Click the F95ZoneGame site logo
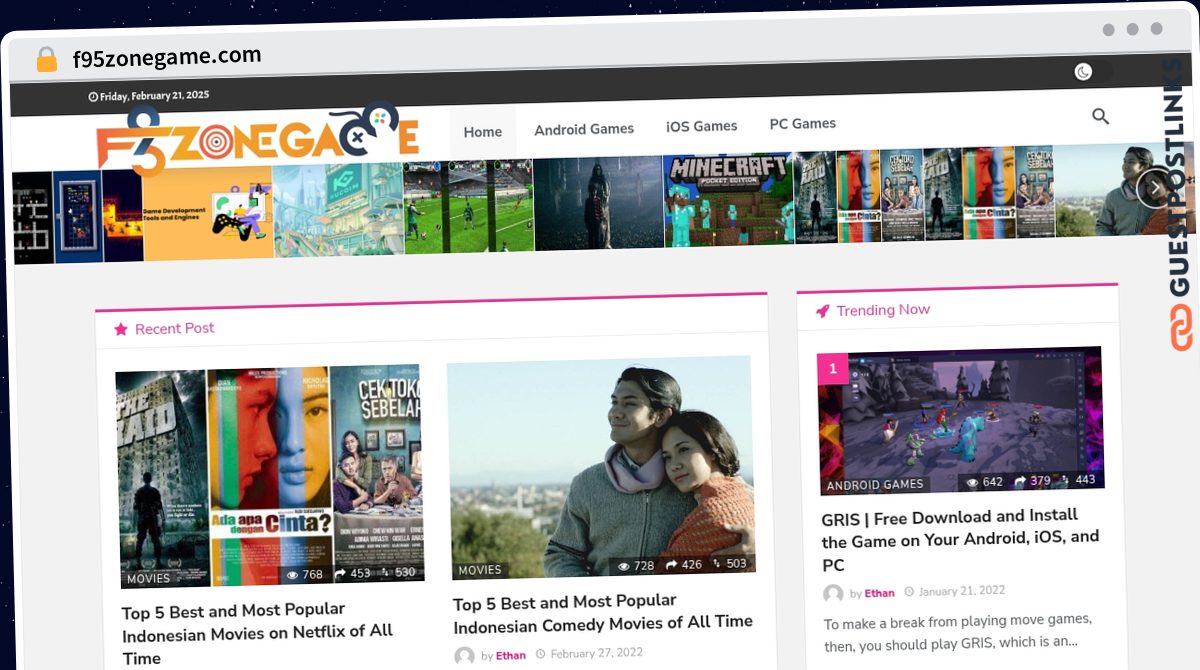 pos(257,138)
